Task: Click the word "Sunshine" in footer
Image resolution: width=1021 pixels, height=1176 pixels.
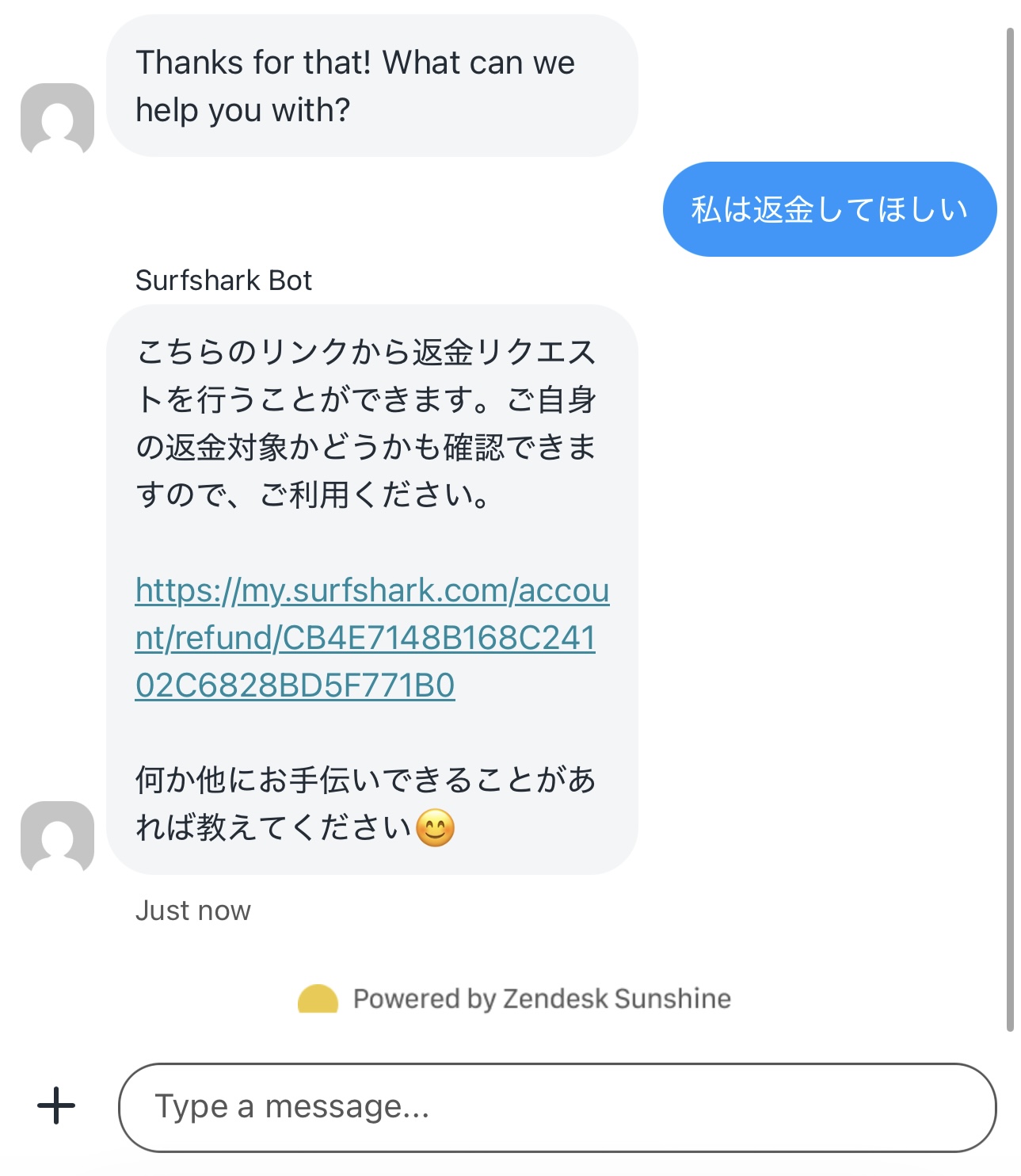Action: (672, 998)
